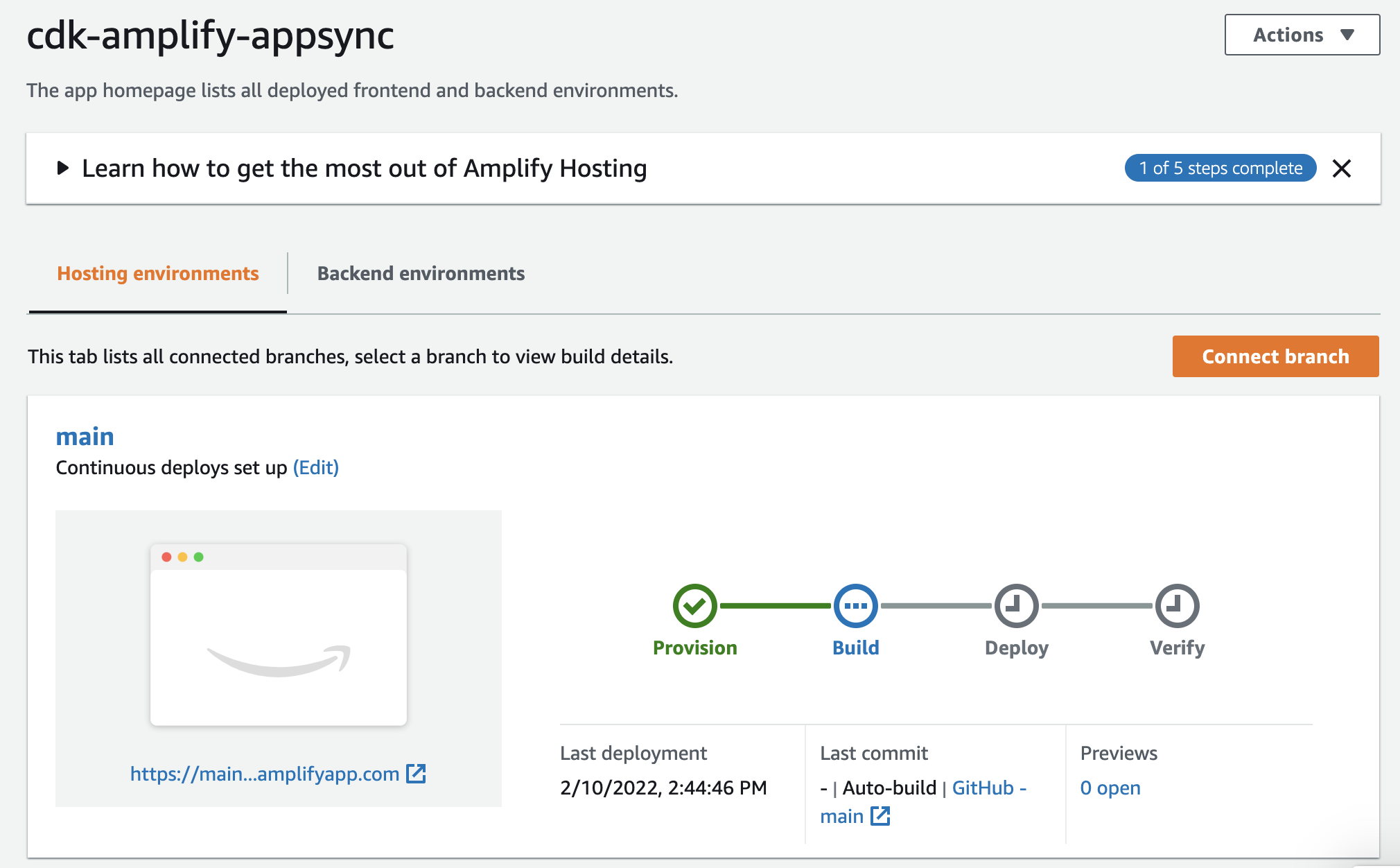Select the Deploy step label
Image resolution: width=1400 pixels, height=868 pixels.
pyautogui.click(x=1016, y=648)
